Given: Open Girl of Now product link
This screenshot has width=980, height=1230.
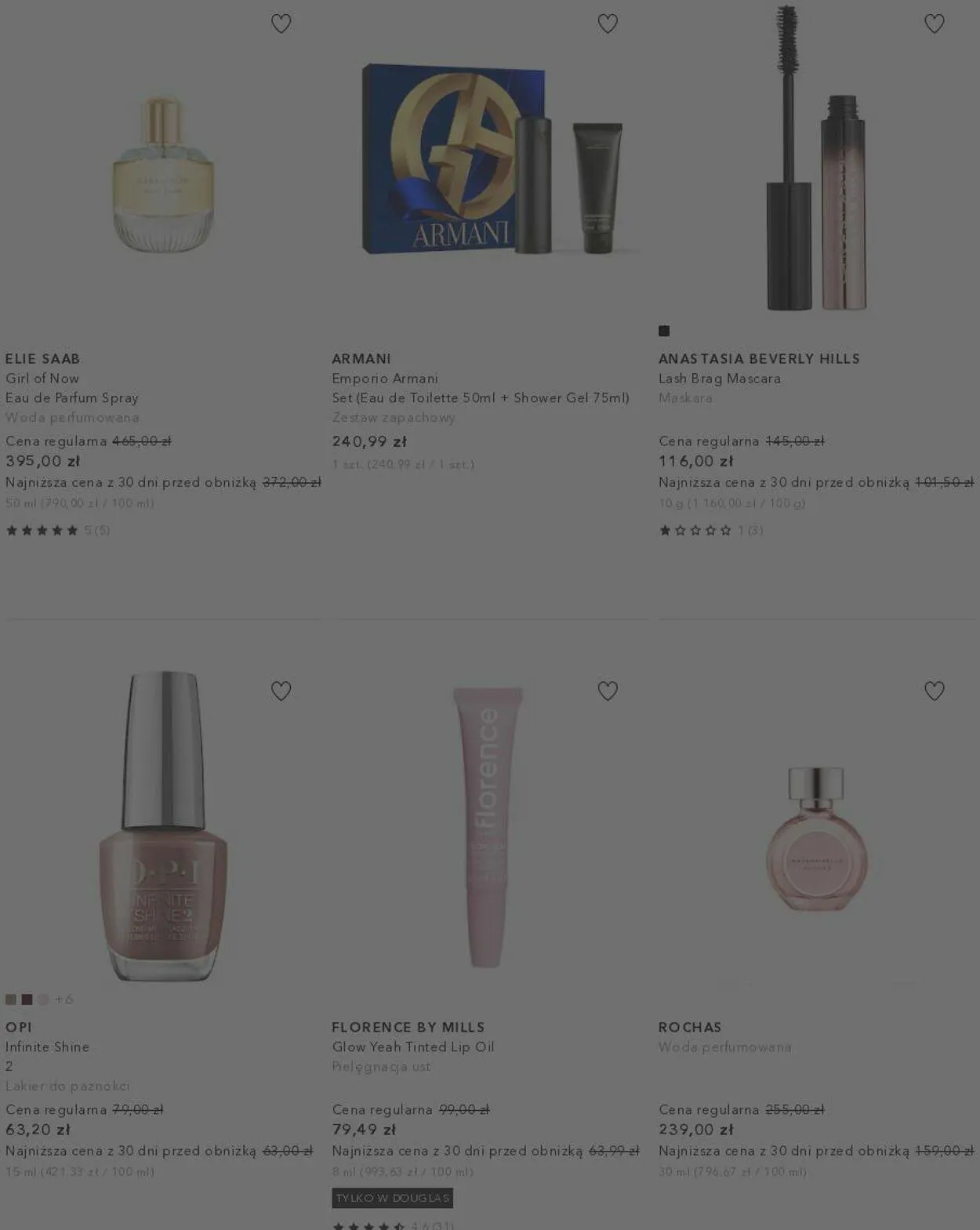Looking at the screenshot, I should click(x=42, y=379).
